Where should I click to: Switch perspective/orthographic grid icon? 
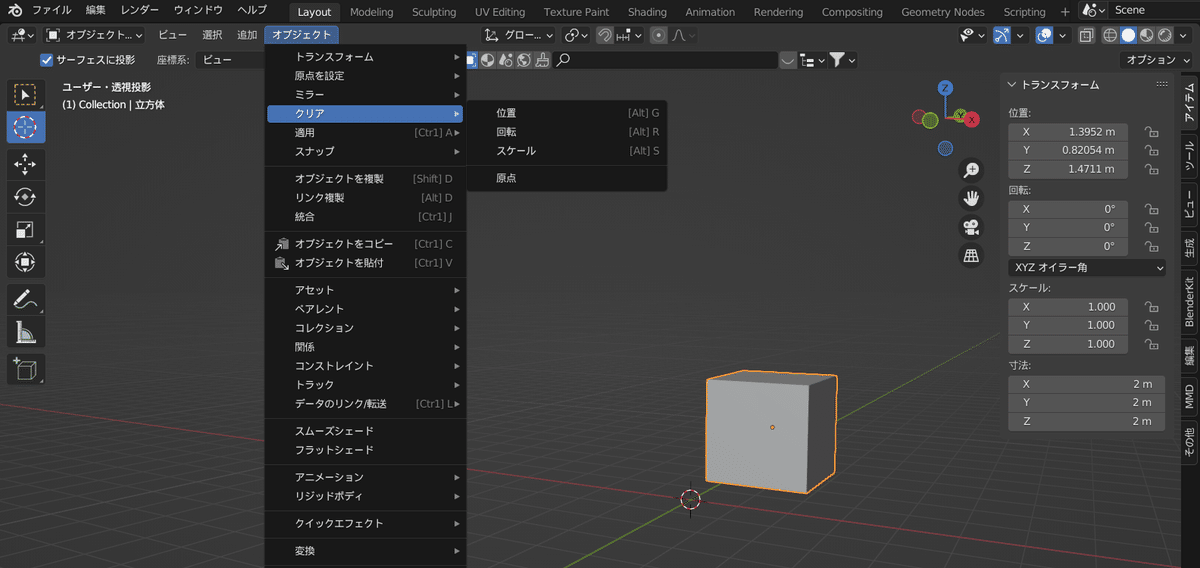click(x=971, y=256)
